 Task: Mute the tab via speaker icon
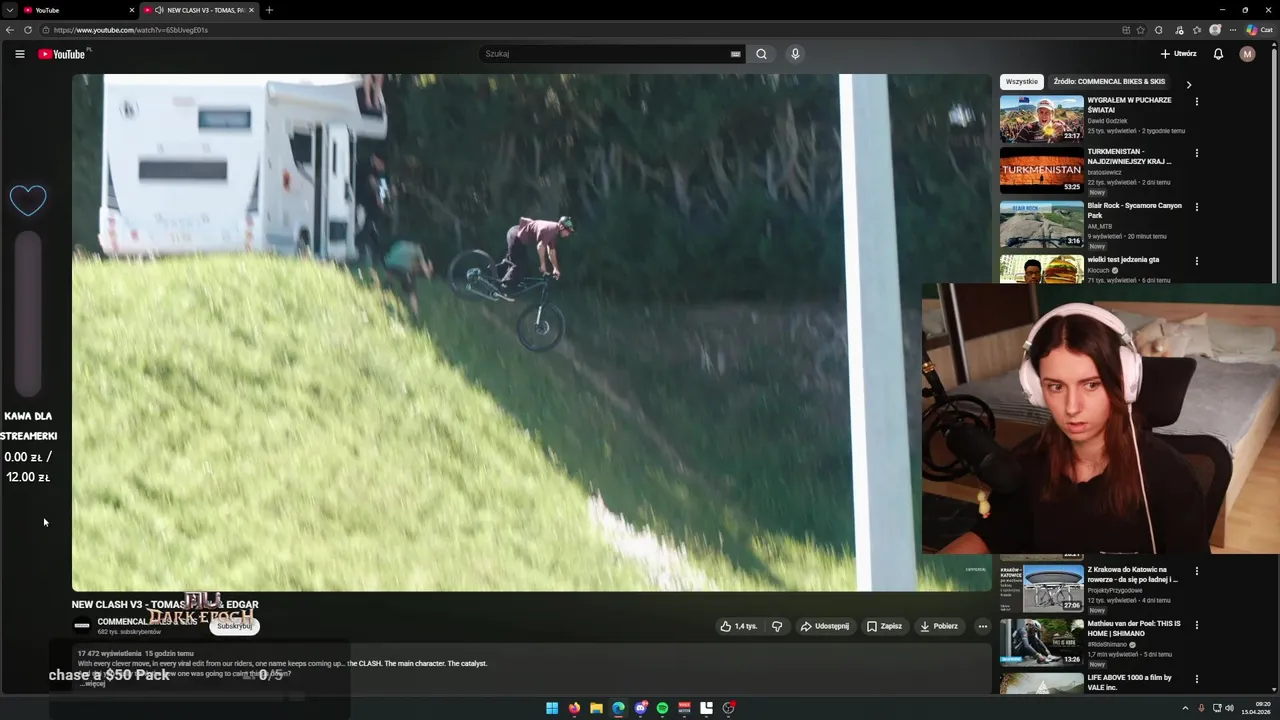159,10
